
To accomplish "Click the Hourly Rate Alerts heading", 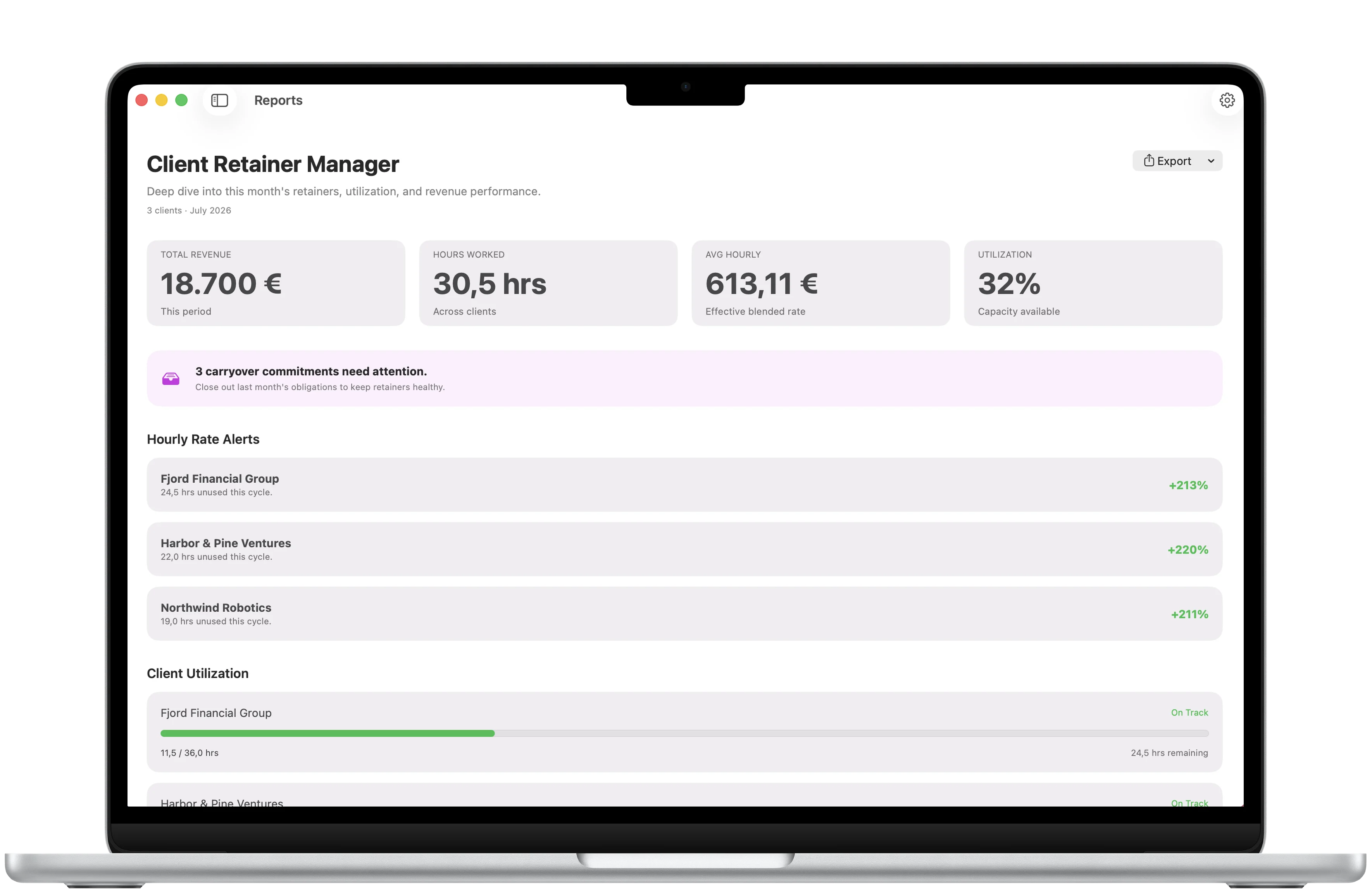I will click(x=203, y=439).
